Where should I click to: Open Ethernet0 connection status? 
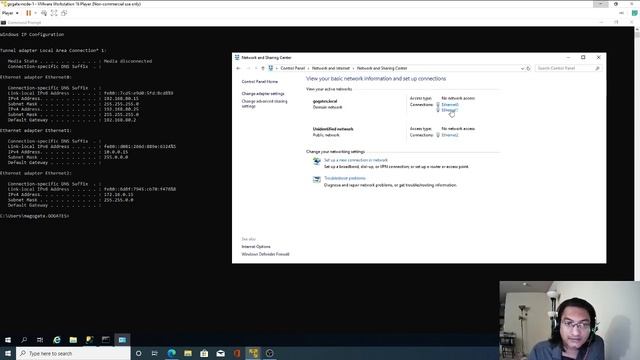click(450, 104)
